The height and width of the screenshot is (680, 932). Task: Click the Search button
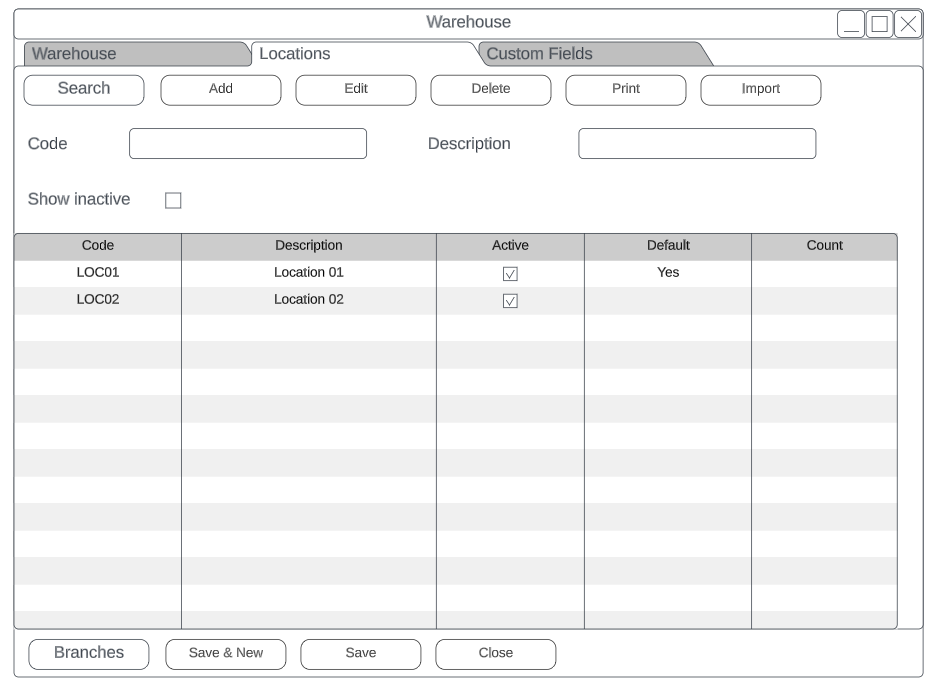pos(84,90)
